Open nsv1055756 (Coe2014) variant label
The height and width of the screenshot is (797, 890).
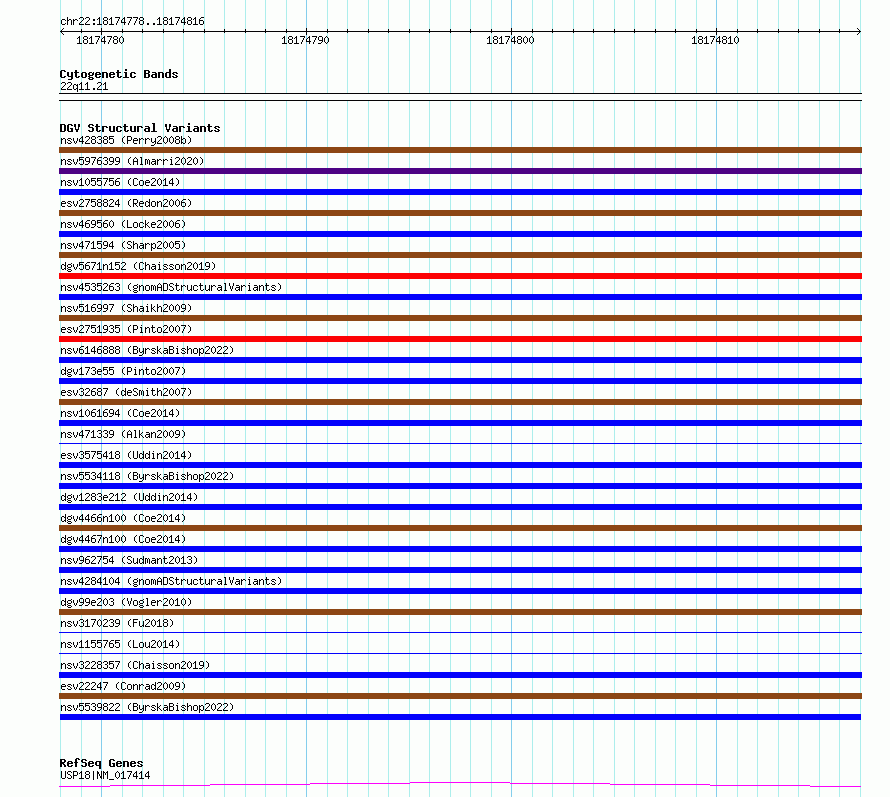coord(120,182)
